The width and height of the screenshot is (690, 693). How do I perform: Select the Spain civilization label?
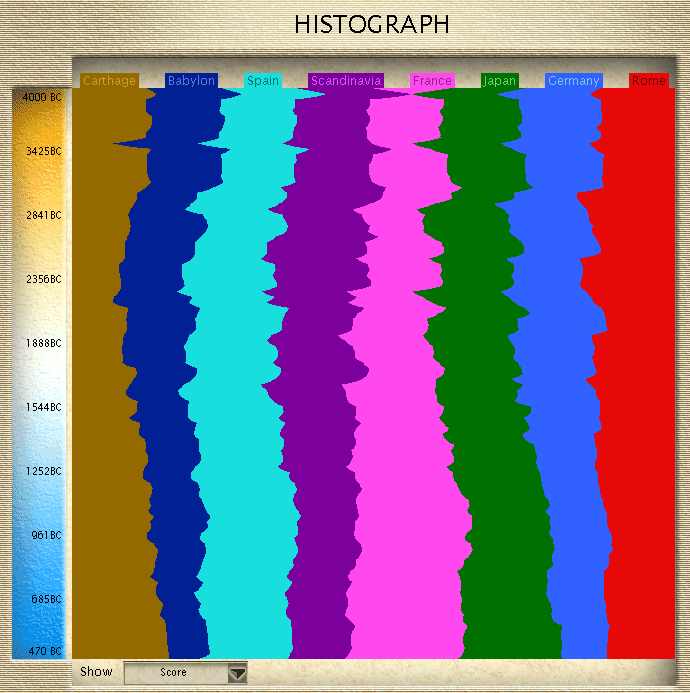[x=263, y=80]
